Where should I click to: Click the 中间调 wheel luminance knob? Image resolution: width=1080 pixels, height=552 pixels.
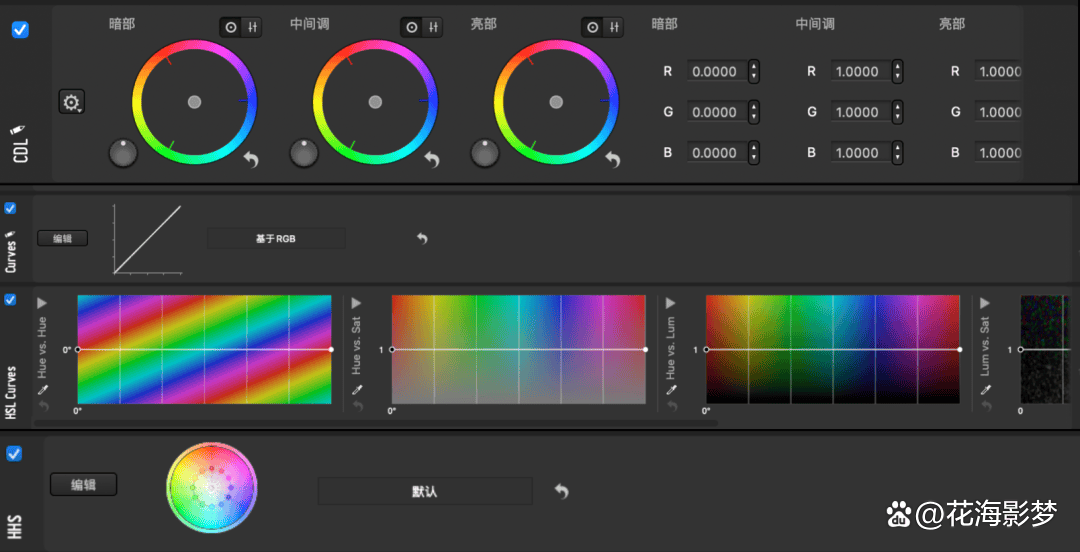303,153
